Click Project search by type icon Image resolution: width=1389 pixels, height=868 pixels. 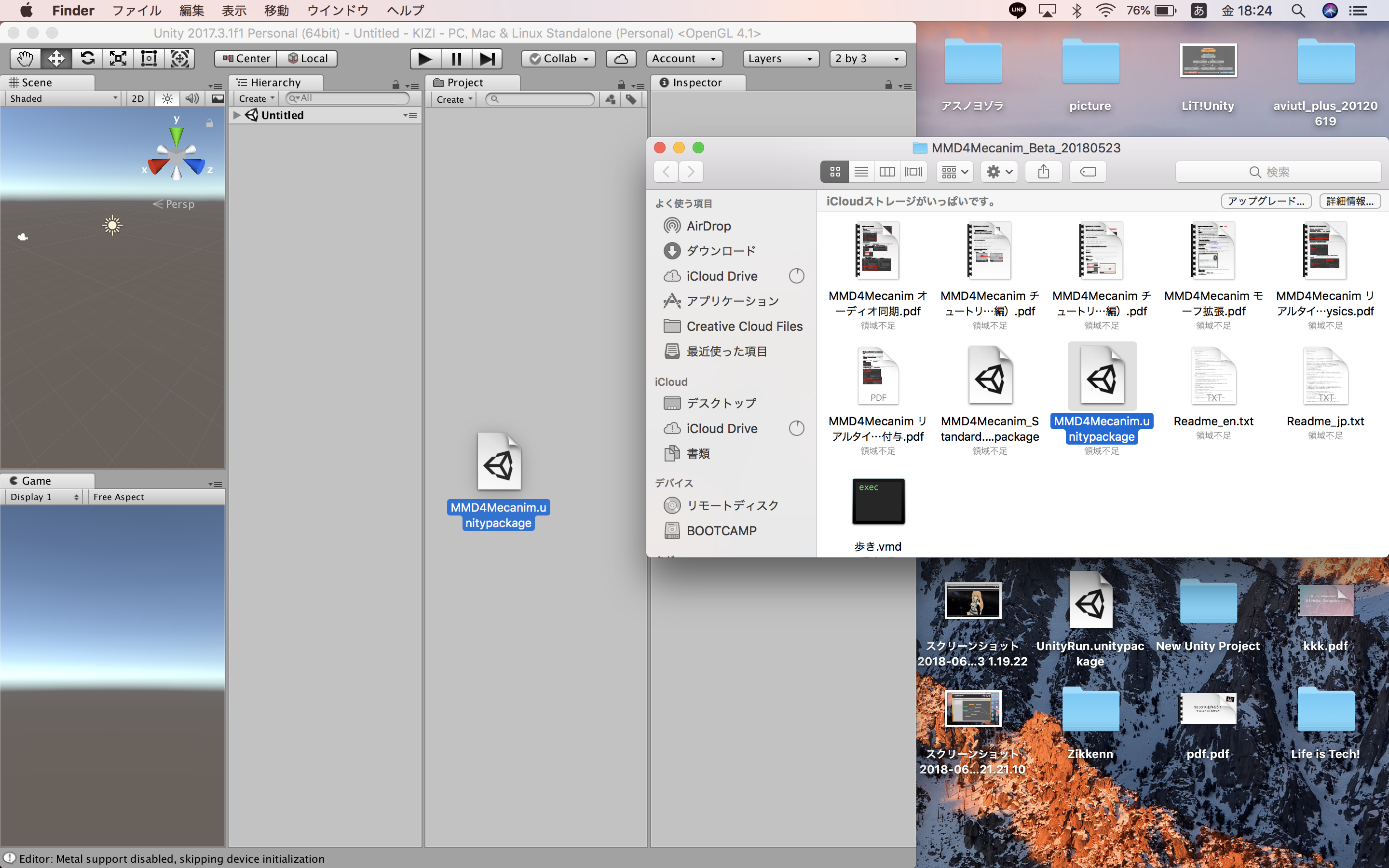pyautogui.click(x=610, y=99)
